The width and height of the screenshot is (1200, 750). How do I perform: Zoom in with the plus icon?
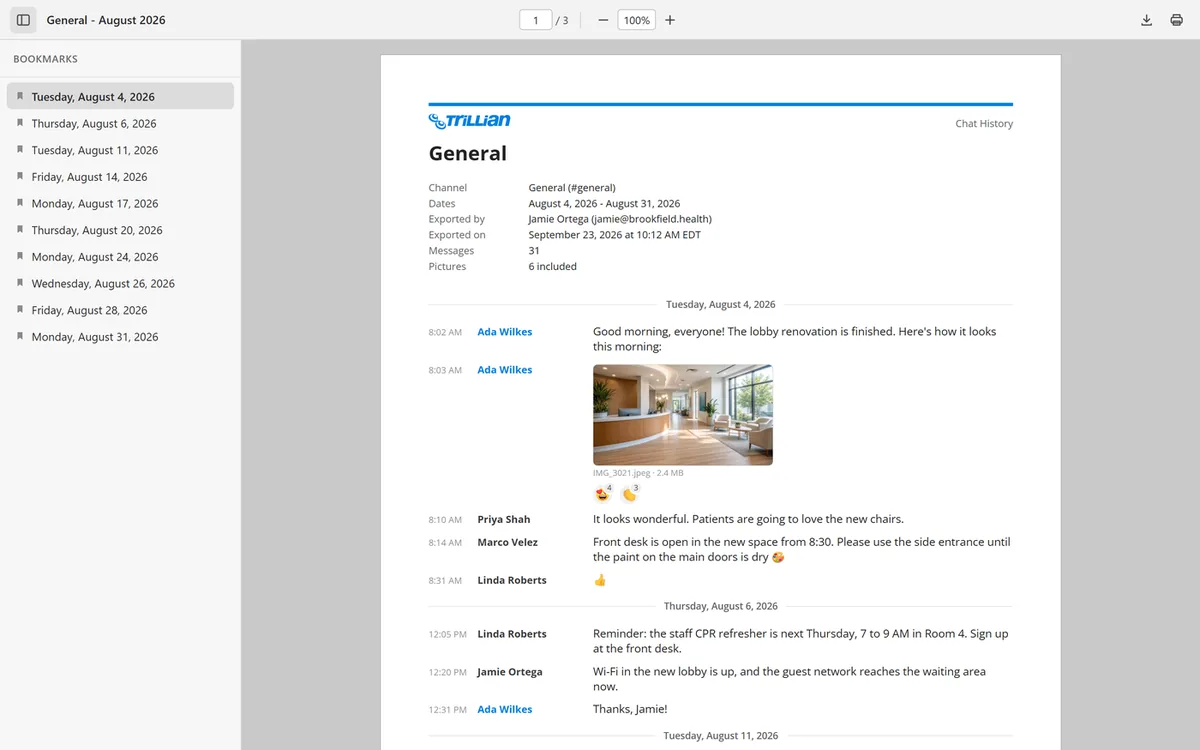[670, 20]
